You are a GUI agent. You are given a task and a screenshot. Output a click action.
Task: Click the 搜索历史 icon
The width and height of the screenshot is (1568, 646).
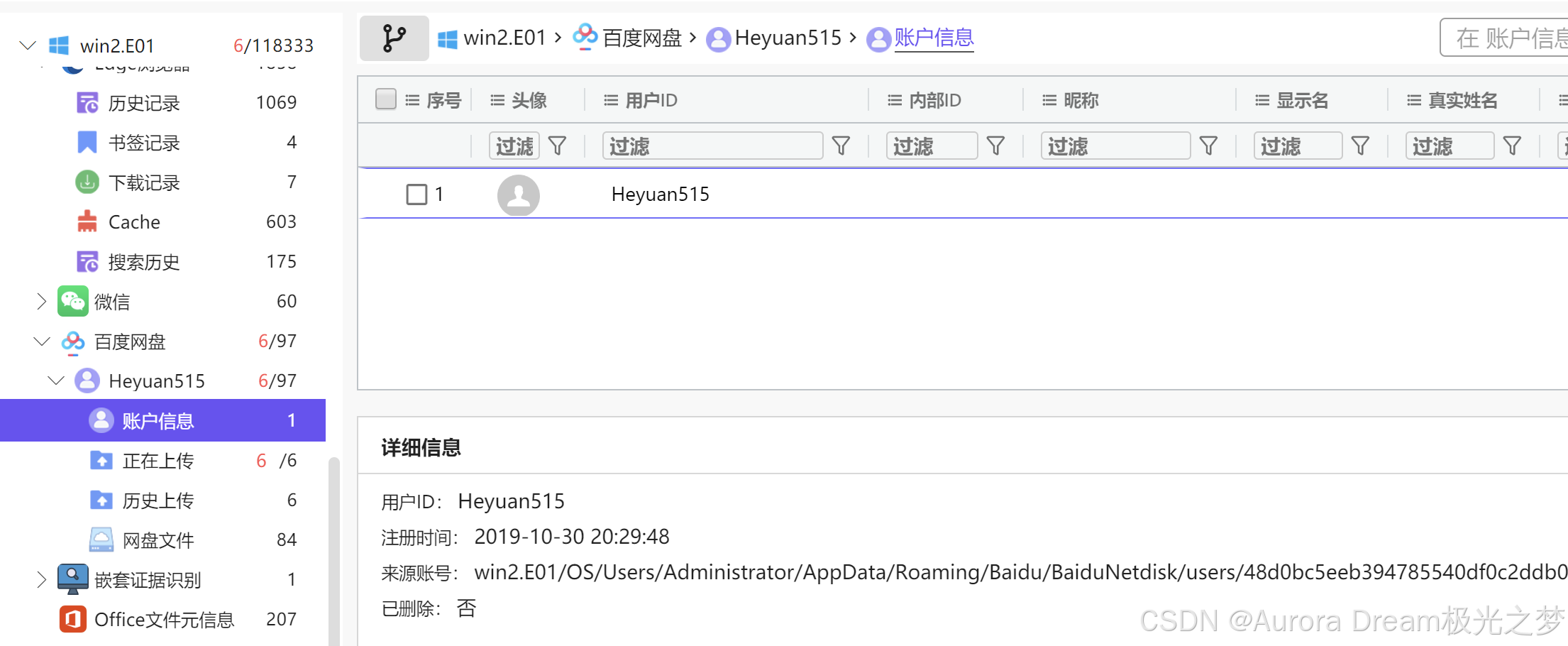pos(87,262)
